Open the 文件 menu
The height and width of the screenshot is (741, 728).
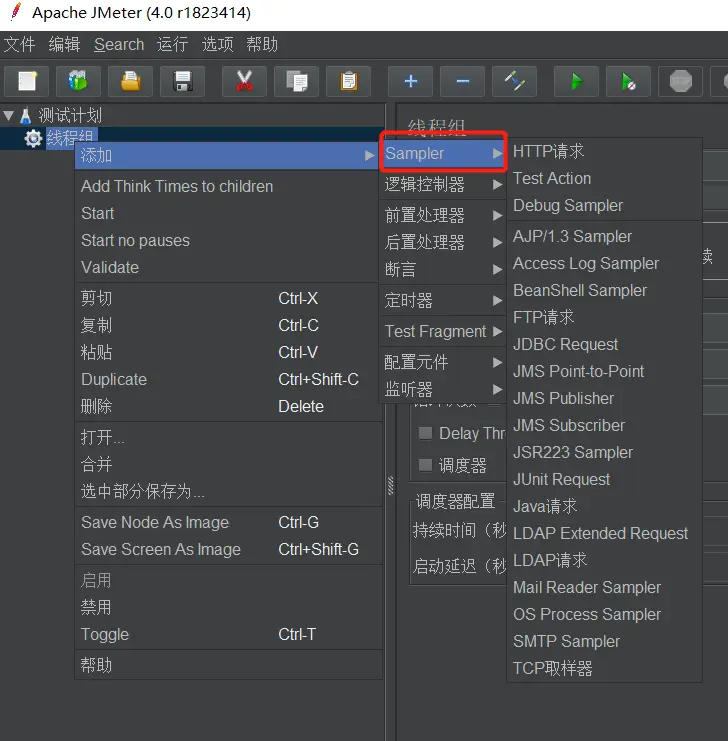click(x=19, y=44)
